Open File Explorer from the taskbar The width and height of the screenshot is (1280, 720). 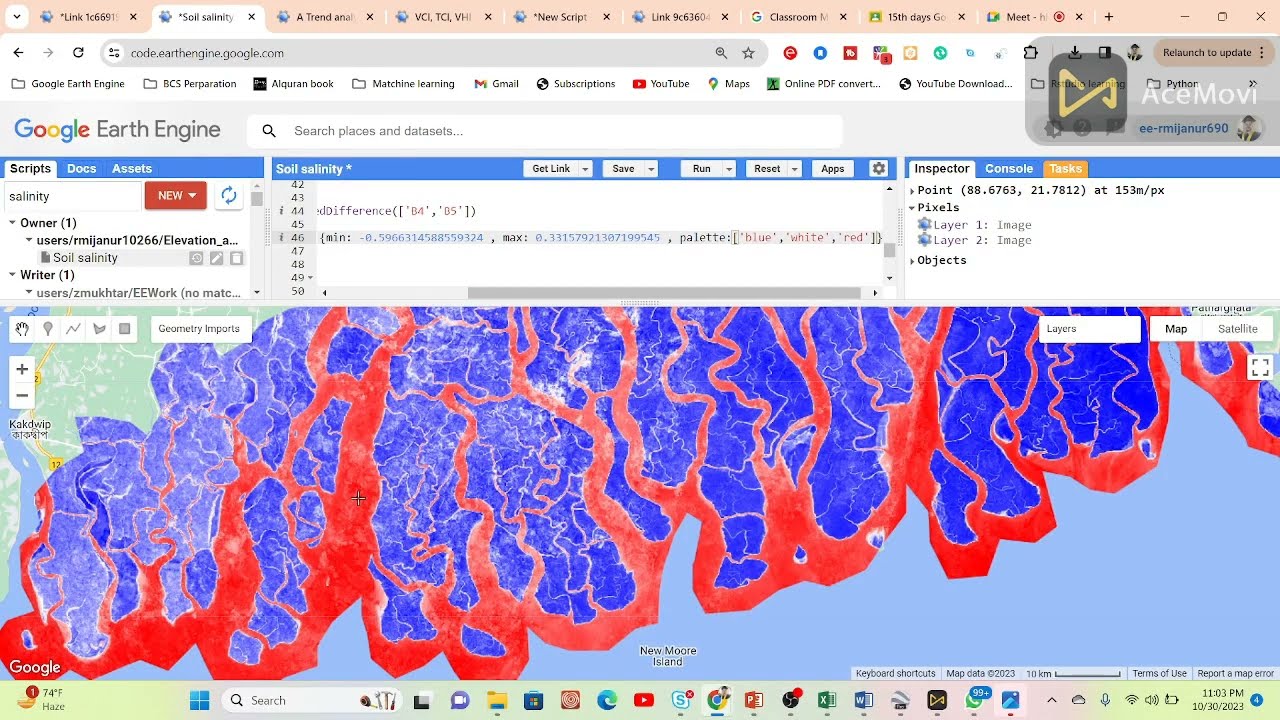tap(496, 700)
